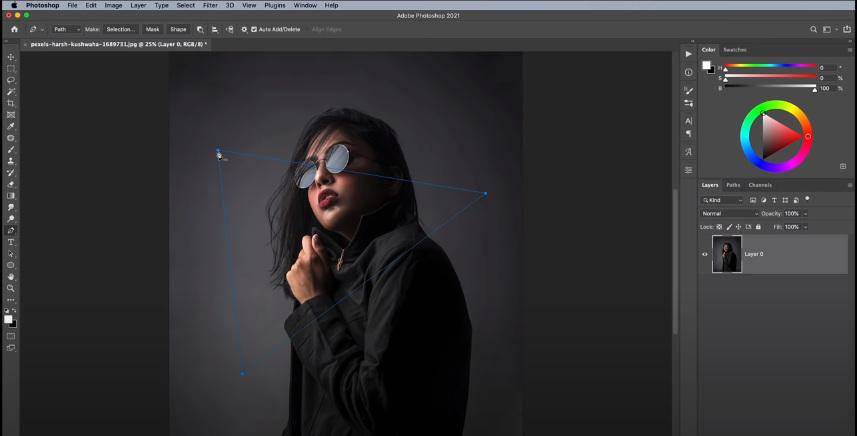Open the Path mode dropdown
This screenshot has height=436, width=857.
tap(67, 30)
